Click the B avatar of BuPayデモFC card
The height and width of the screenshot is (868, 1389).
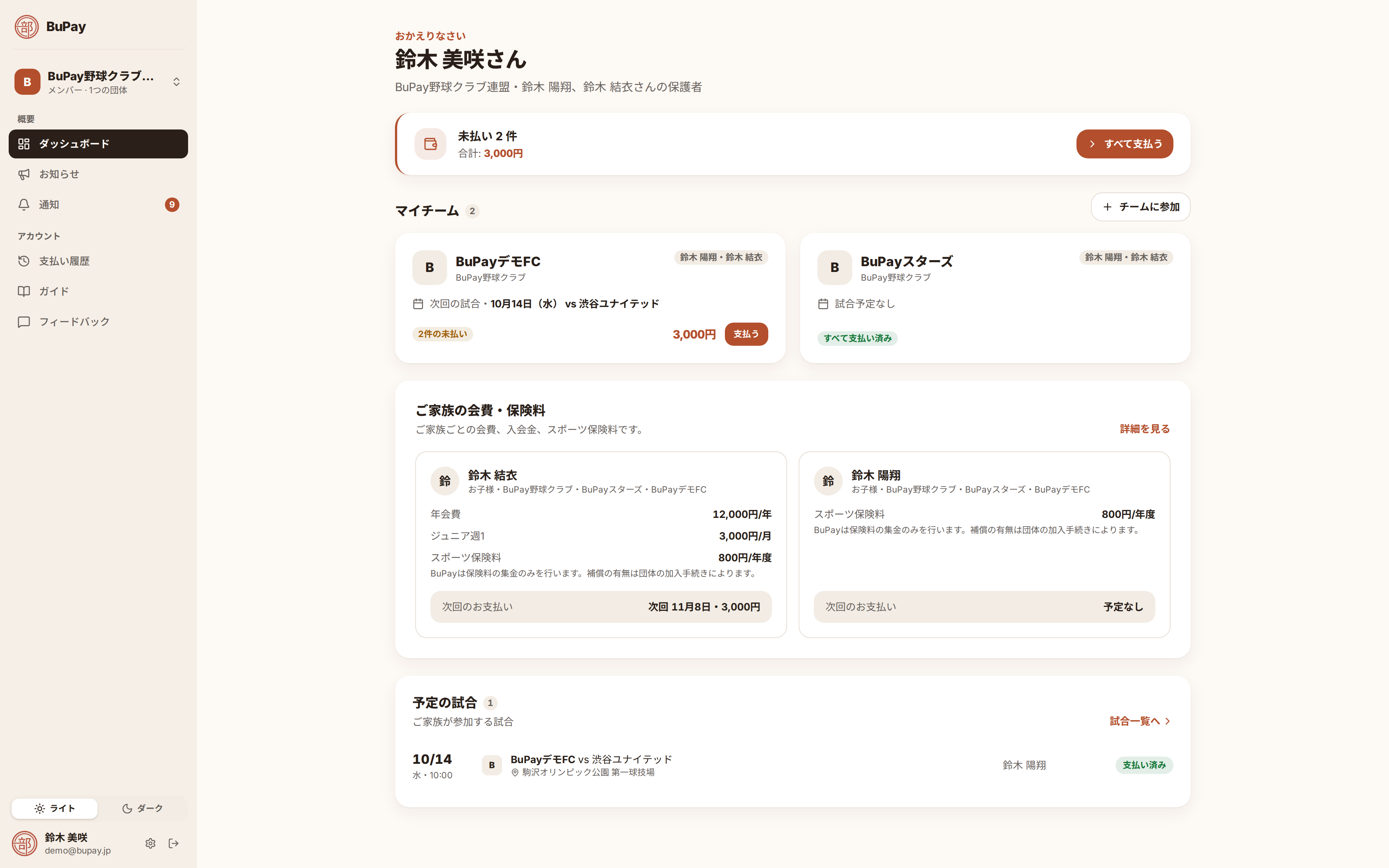pyautogui.click(x=429, y=268)
